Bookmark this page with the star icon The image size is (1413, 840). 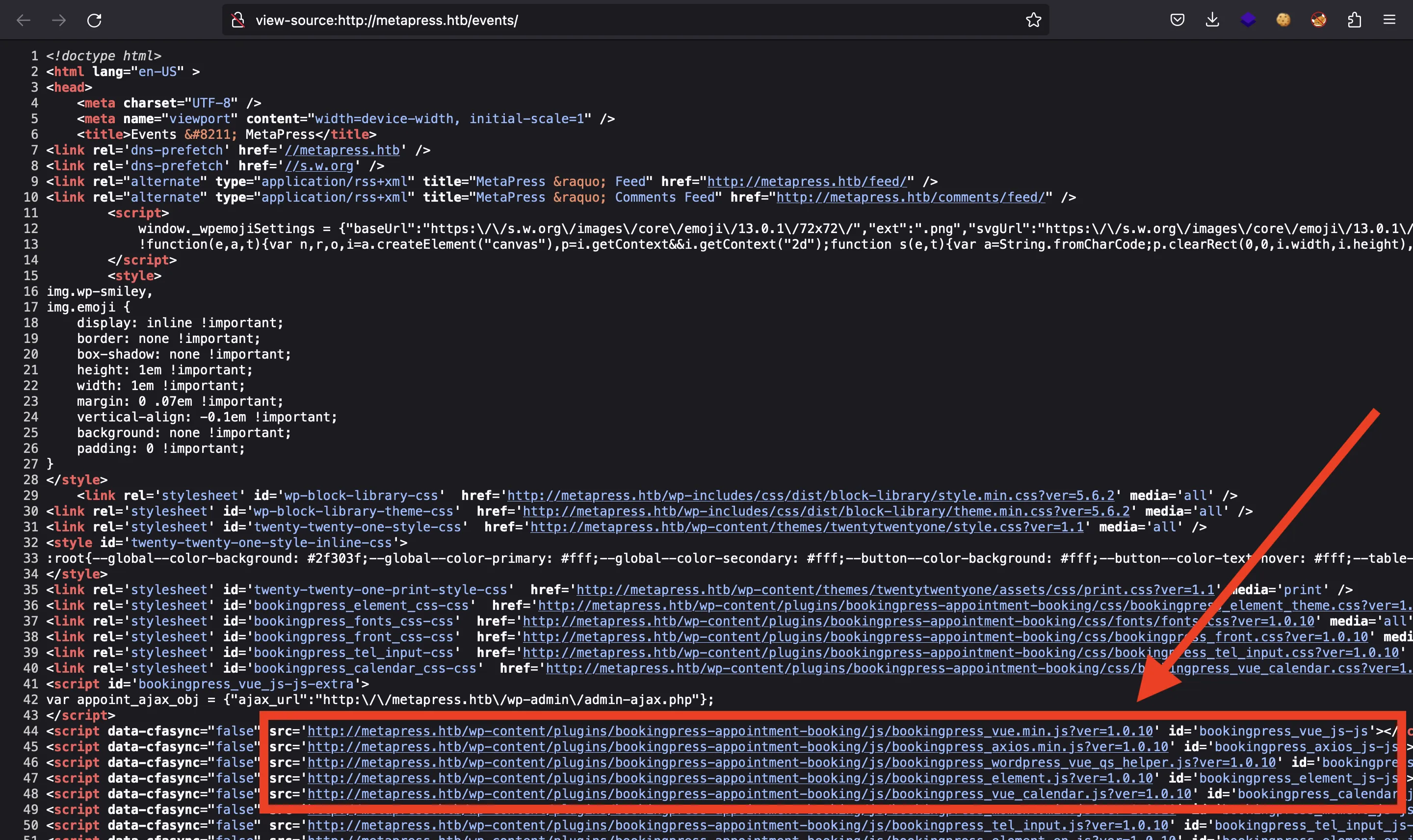click(1033, 21)
